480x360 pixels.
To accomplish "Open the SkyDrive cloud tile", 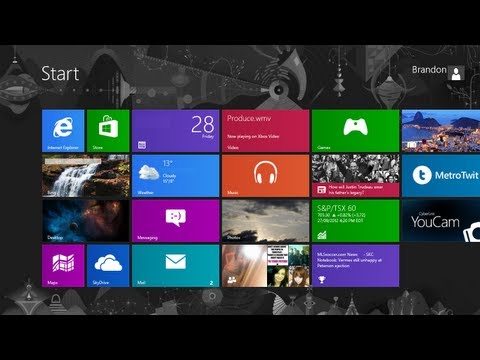I will coord(108,266).
